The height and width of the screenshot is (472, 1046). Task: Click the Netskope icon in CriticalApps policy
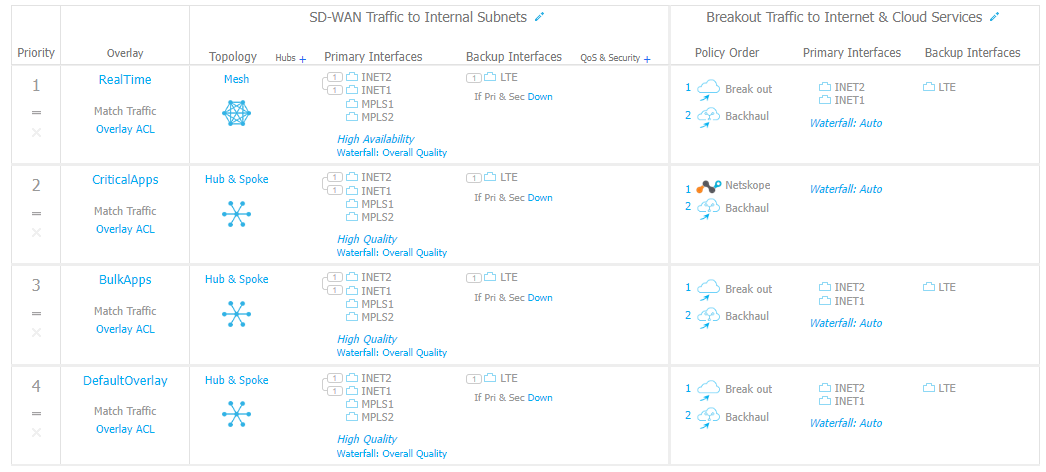click(x=708, y=186)
